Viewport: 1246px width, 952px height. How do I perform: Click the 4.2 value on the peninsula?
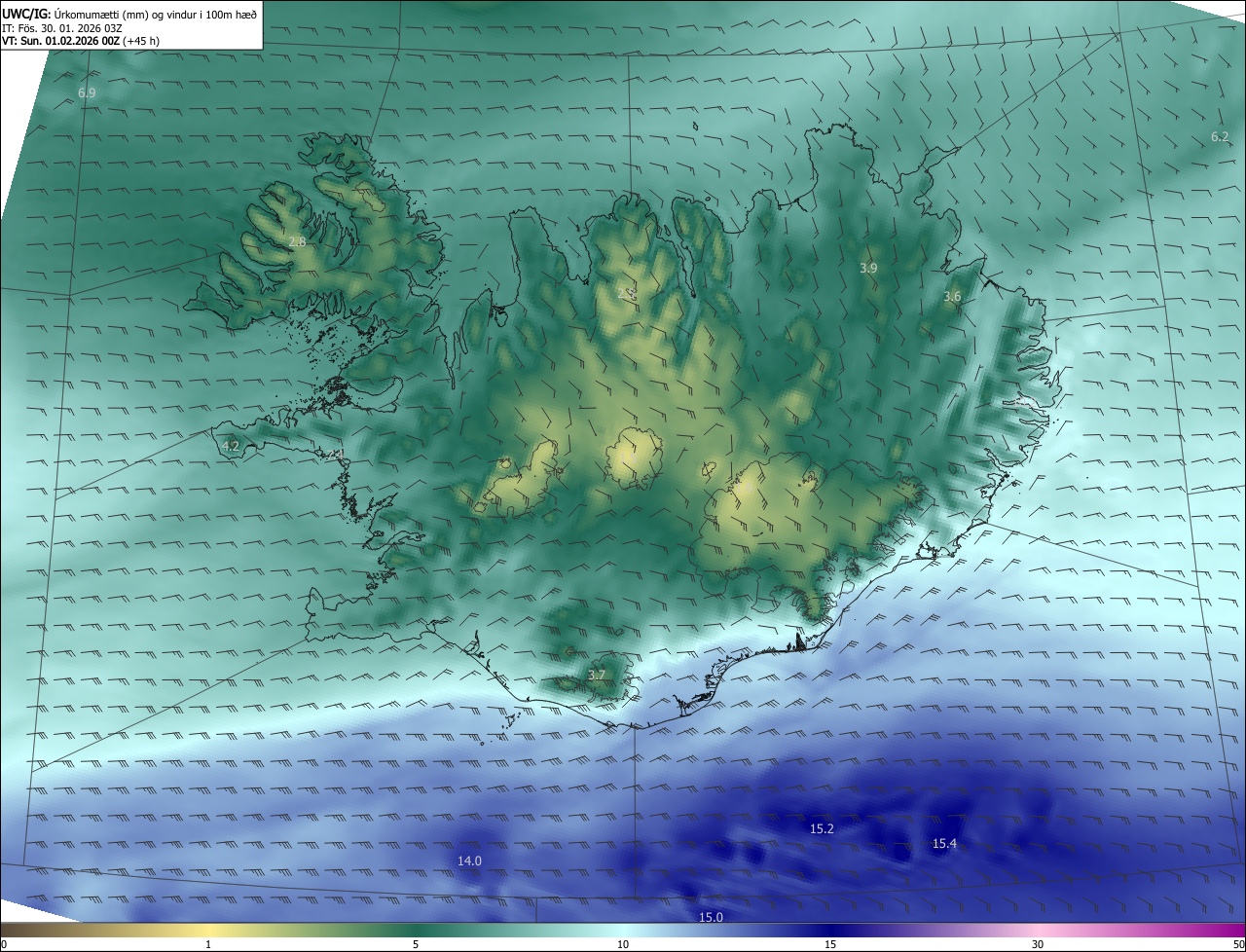[x=231, y=447]
